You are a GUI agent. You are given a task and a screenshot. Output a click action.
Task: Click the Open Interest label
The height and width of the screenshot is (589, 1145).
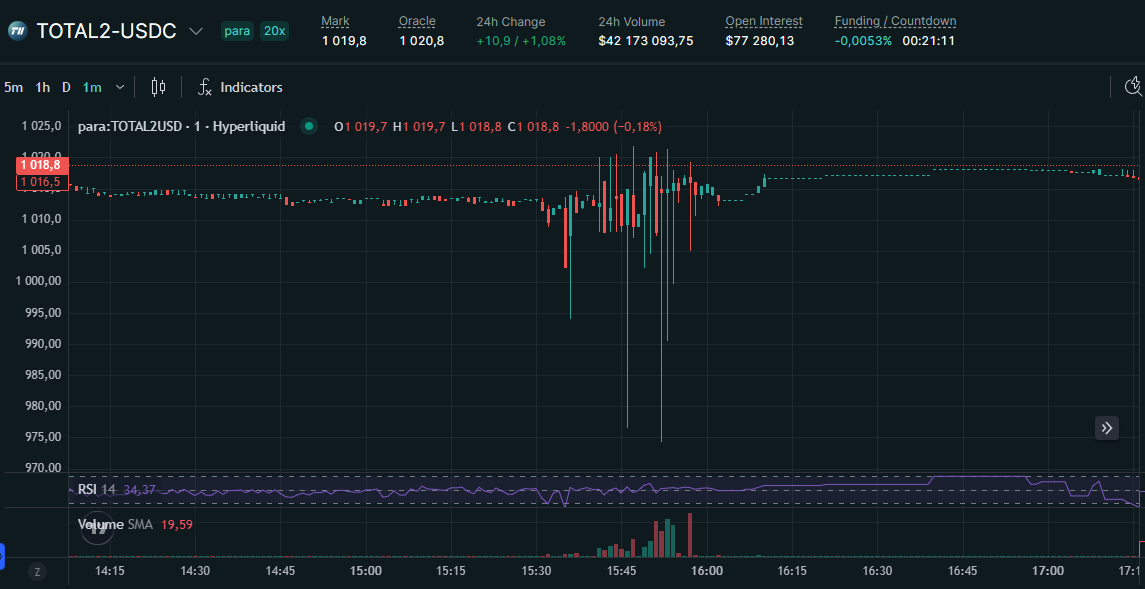click(764, 22)
